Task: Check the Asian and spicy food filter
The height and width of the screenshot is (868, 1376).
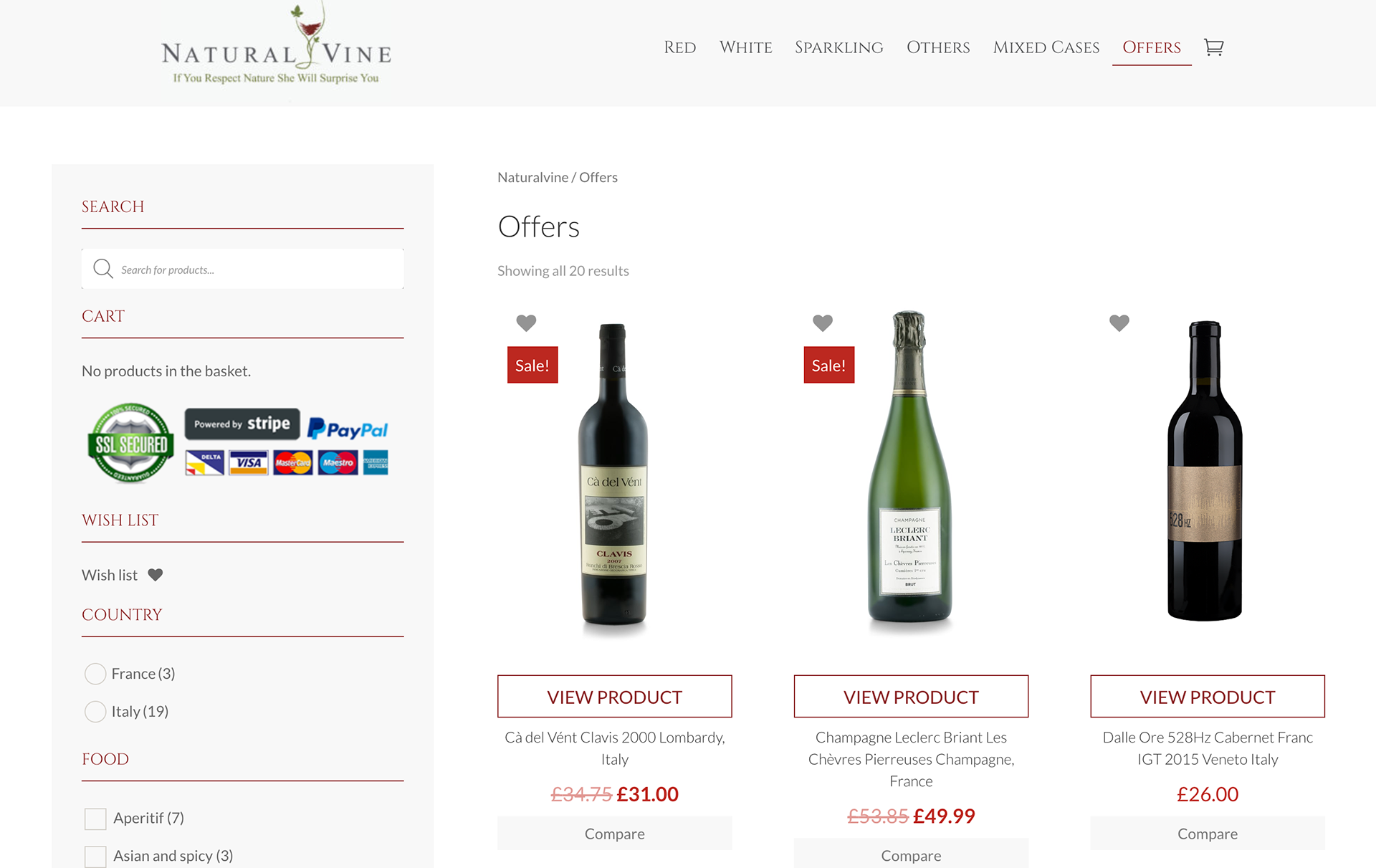Action: pyautogui.click(x=95, y=857)
